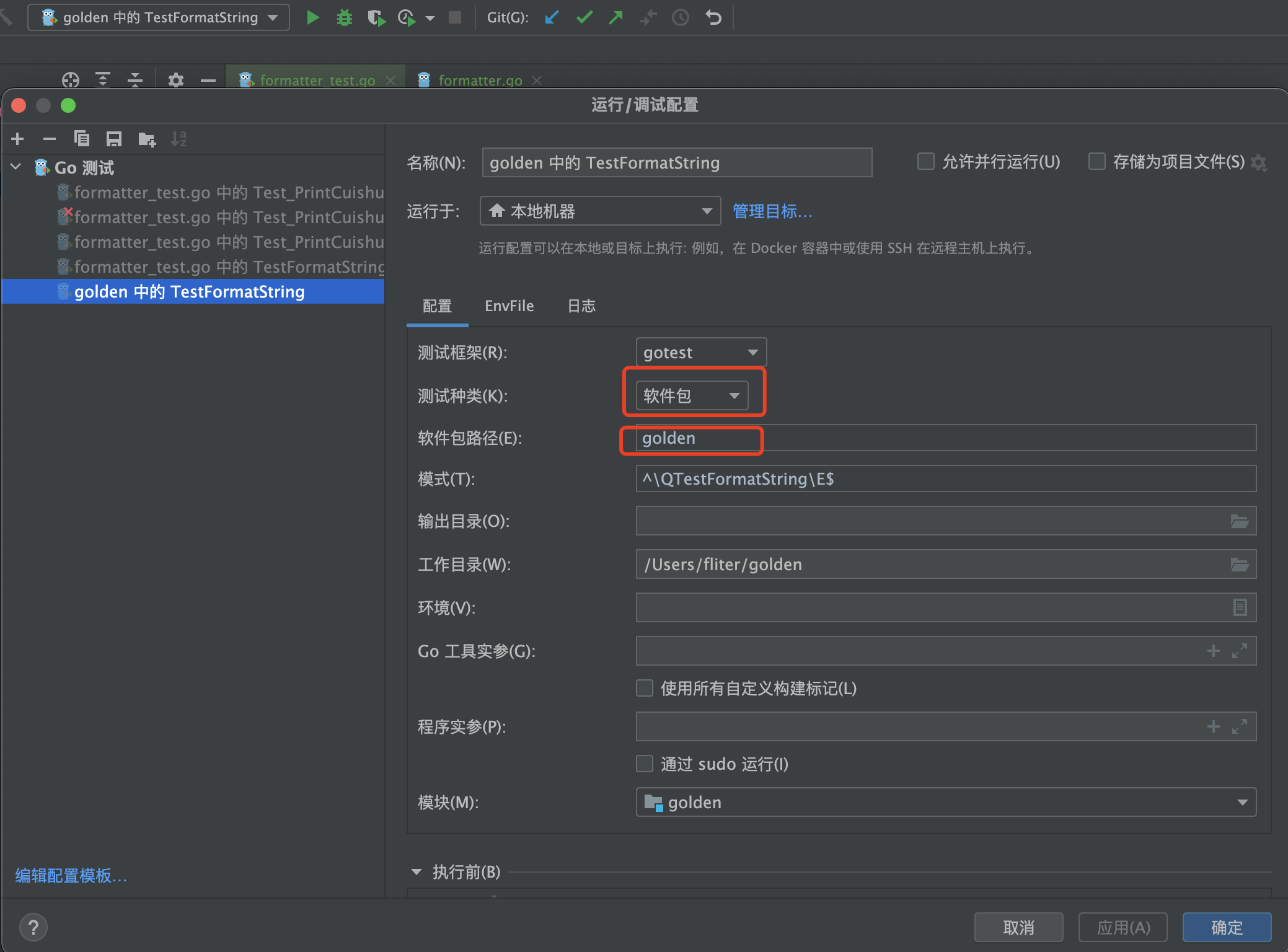This screenshot has height=952, width=1288.
Task: Switch to the EnvFile tab
Action: pos(509,306)
